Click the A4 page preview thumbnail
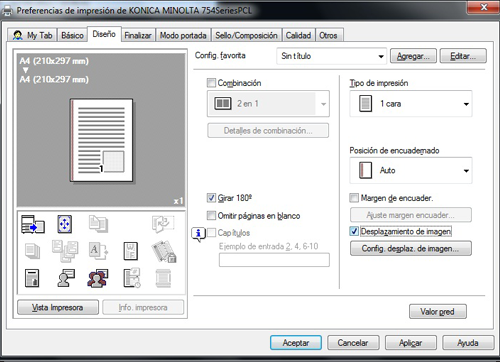500x362 pixels. point(102,140)
